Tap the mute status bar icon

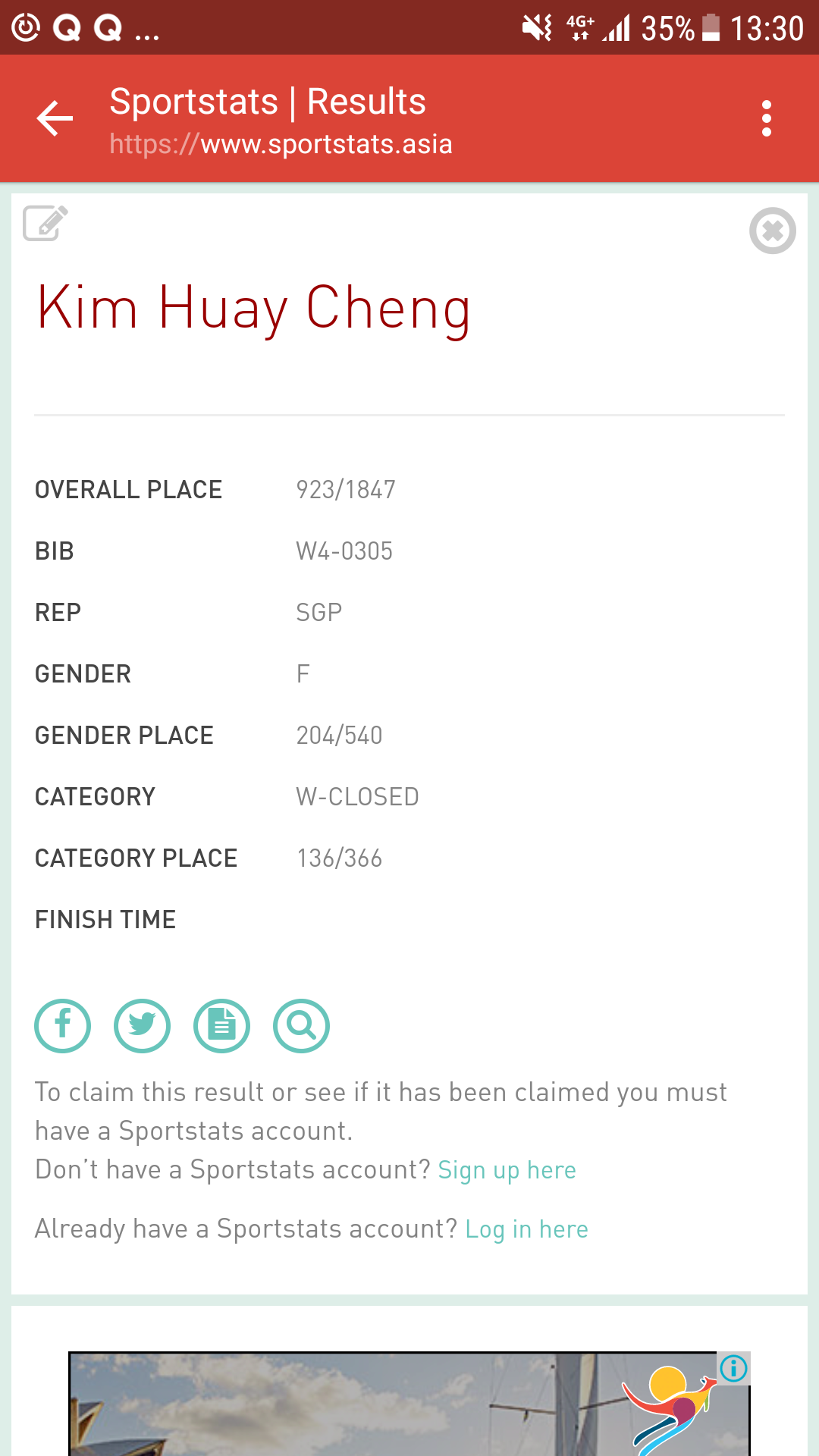[x=537, y=29]
